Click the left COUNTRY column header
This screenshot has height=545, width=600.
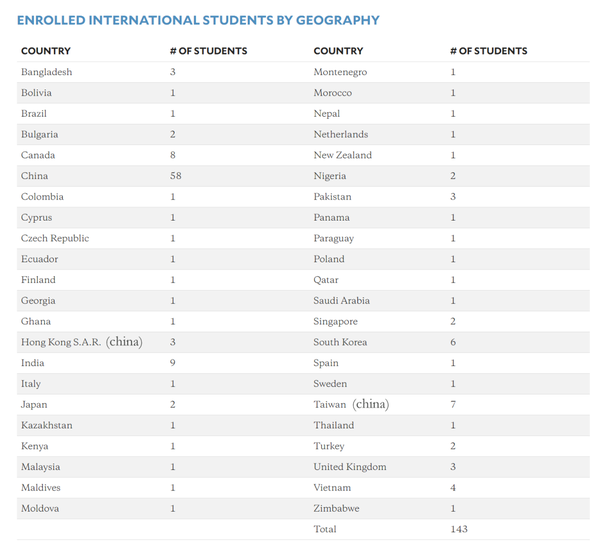coord(46,51)
